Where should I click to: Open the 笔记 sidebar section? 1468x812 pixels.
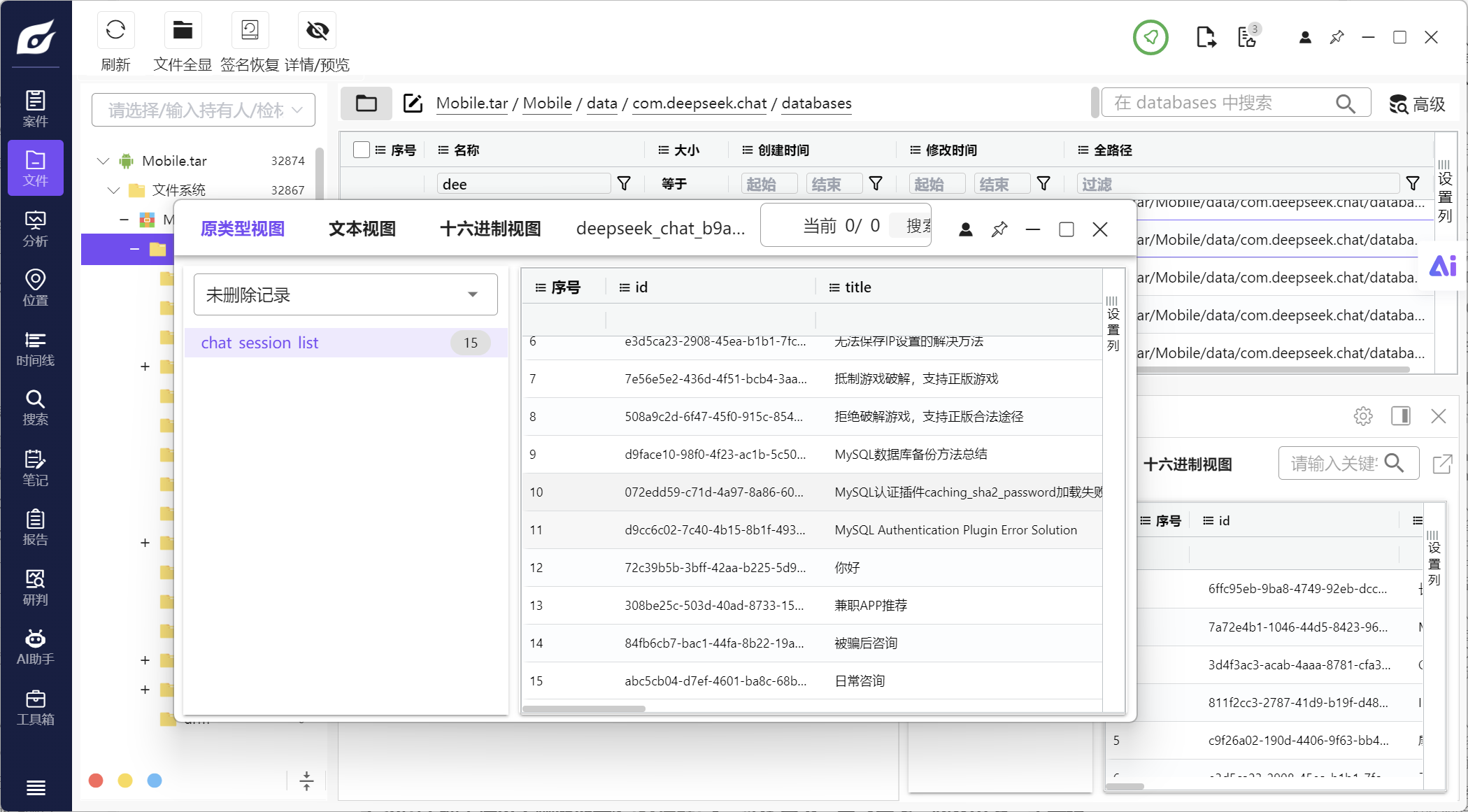click(36, 468)
